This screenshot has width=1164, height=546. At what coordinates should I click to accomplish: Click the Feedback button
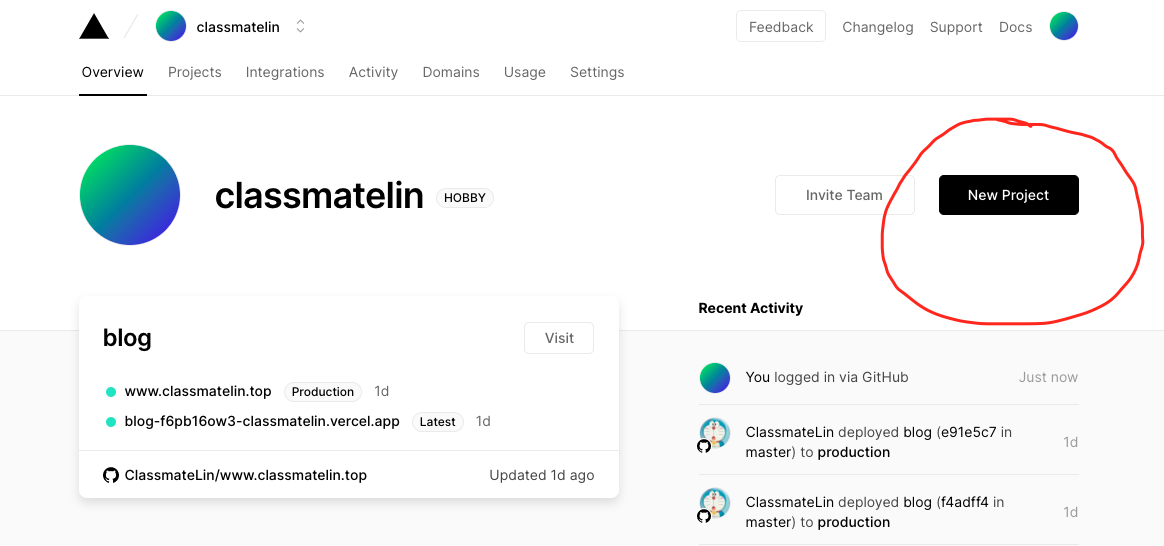(x=781, y=27)
